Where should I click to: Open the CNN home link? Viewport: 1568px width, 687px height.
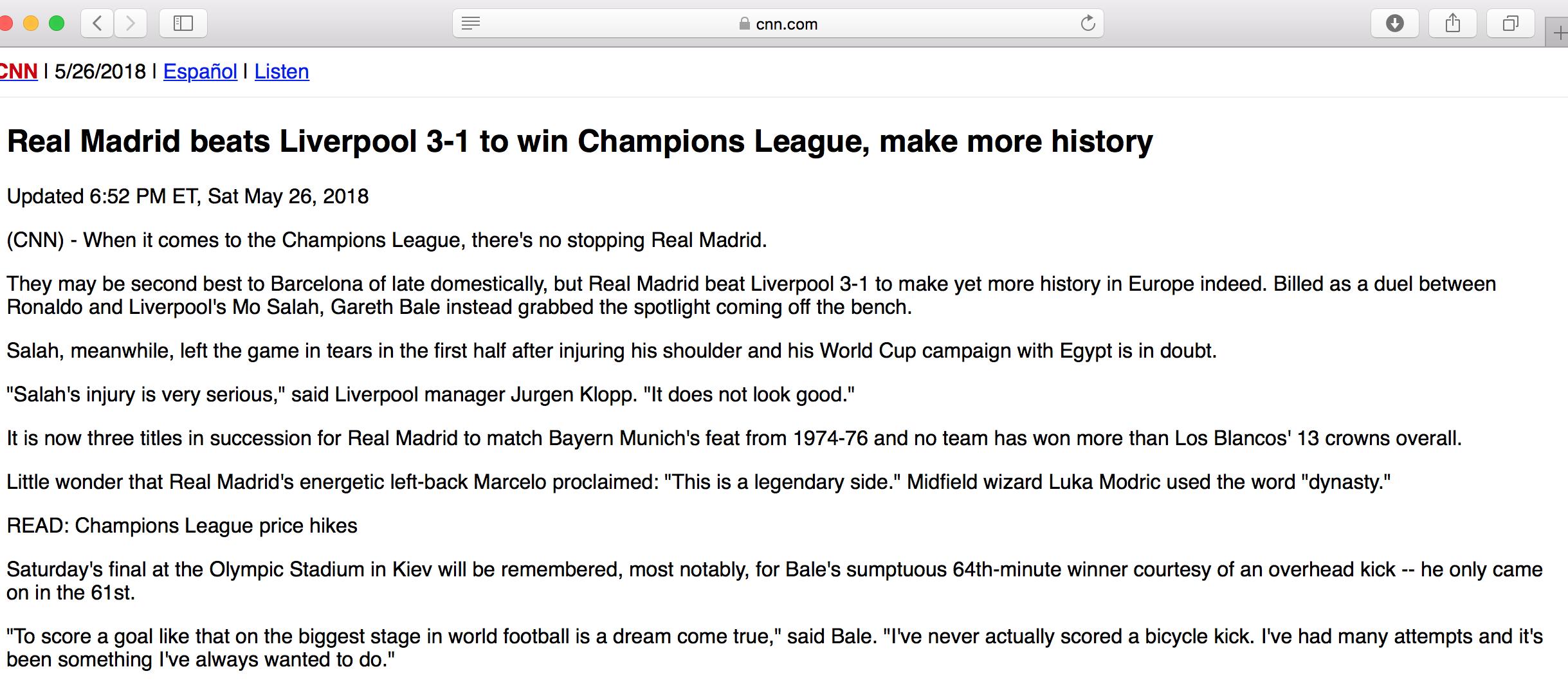point(18,71)
